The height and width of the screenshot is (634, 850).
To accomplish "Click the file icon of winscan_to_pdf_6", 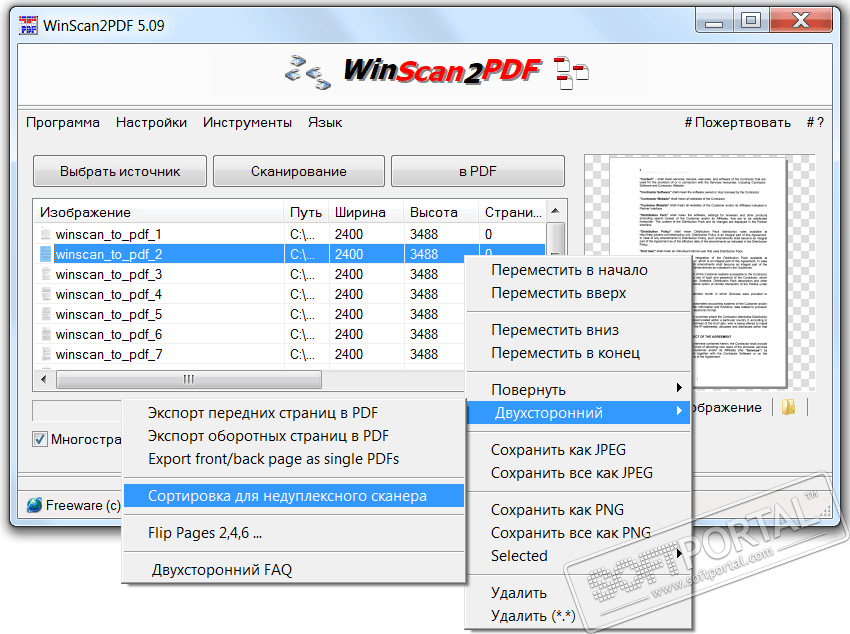I will pyautogui.click(x=46, y=334).
